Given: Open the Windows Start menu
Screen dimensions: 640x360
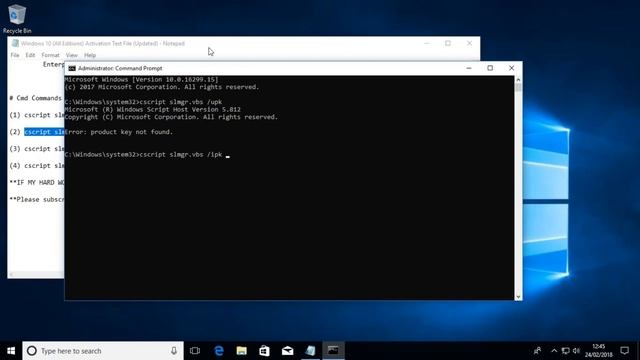Looking at the screenshot, I should [11, 351].
